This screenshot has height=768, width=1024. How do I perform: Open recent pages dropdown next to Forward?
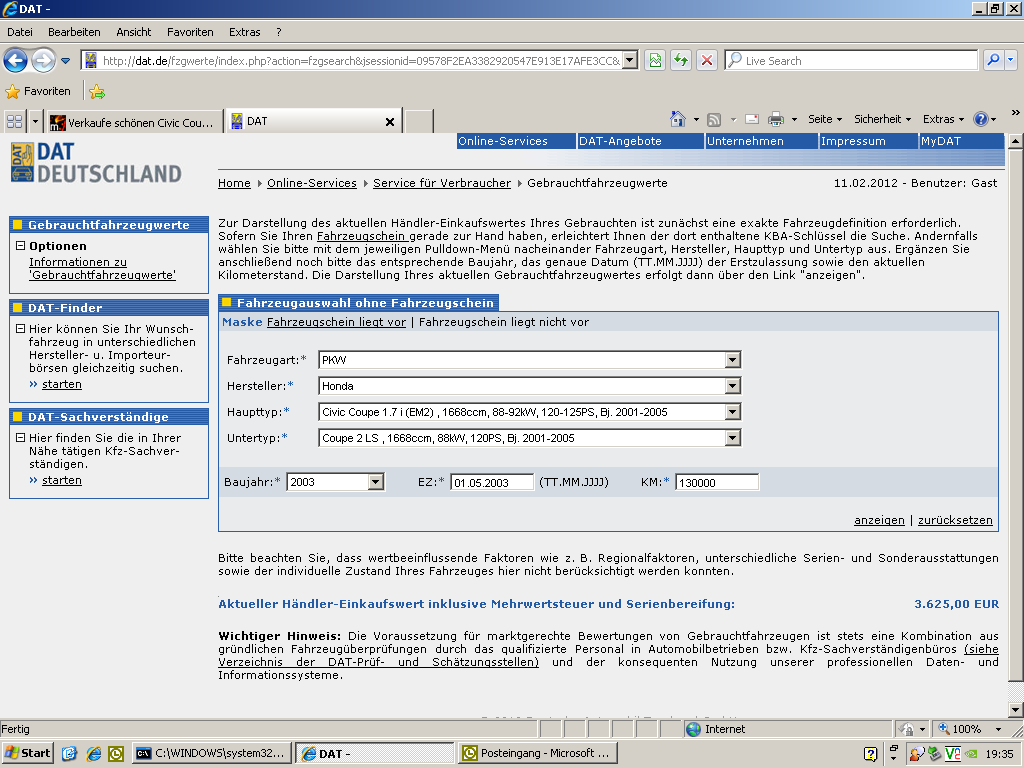[x=65, y=61]
